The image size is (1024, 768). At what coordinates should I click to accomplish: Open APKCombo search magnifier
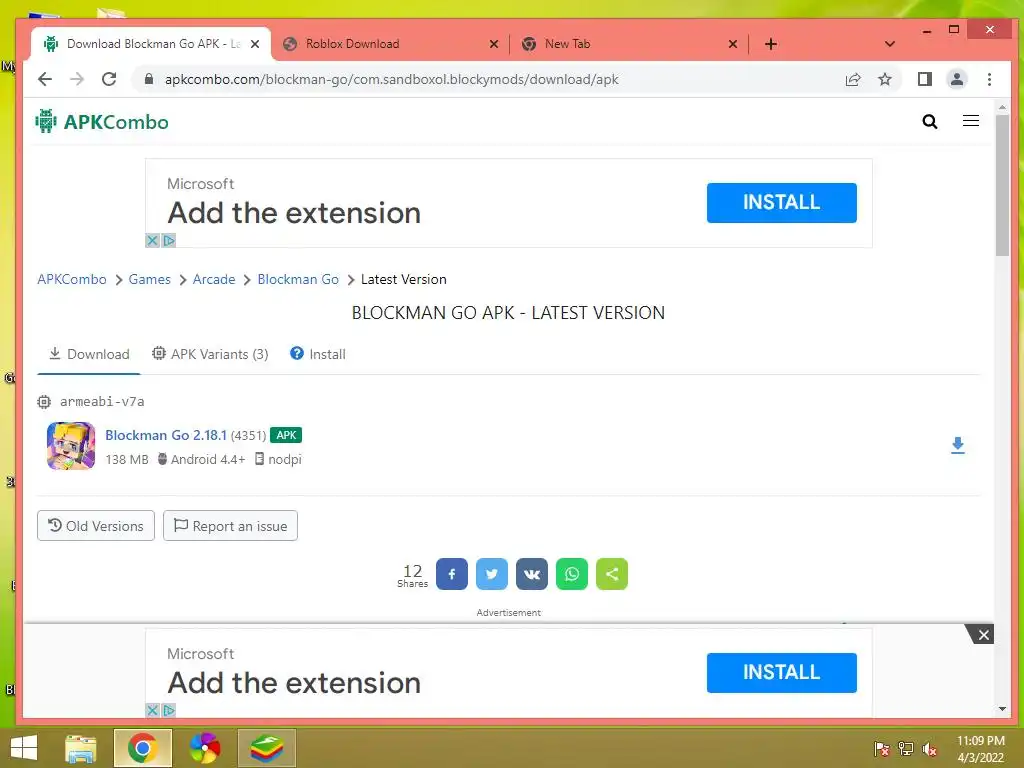[x=929, y=121]
